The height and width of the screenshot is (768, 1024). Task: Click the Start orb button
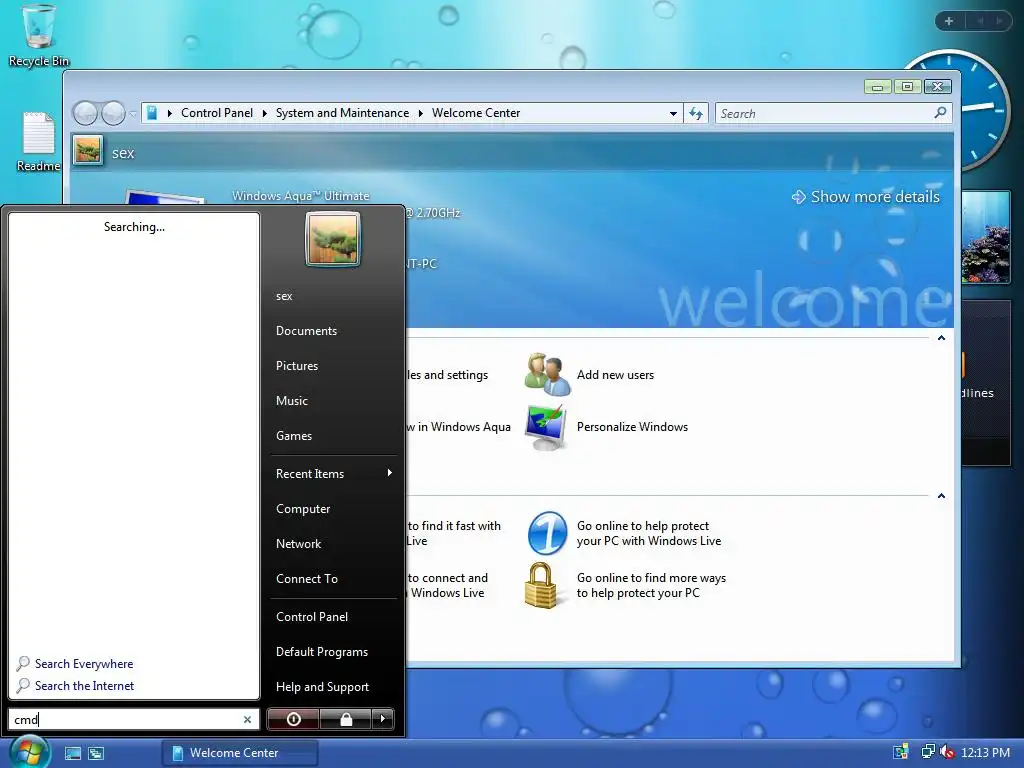29,752
